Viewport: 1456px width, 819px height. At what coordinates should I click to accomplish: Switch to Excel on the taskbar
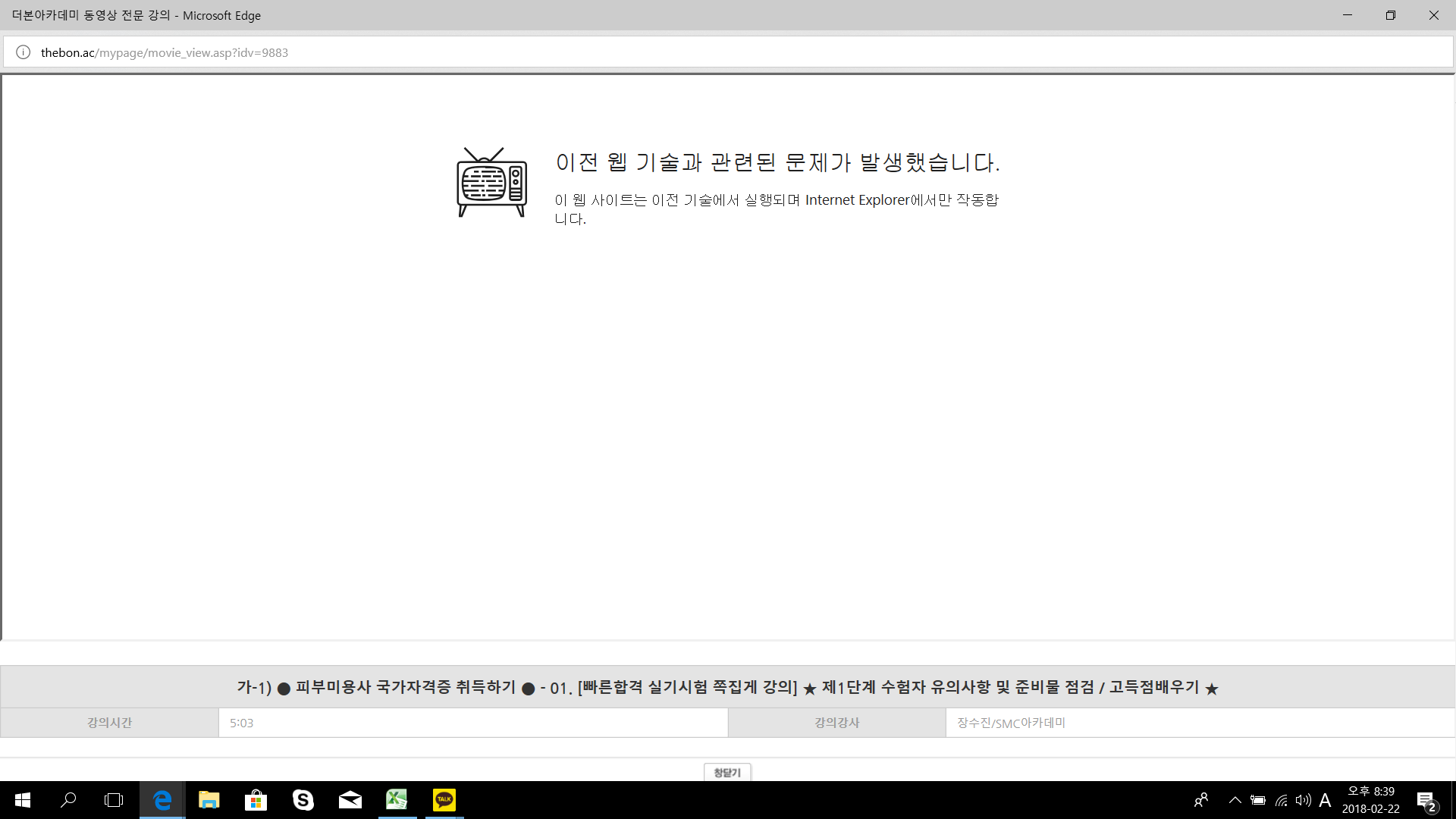[397, 800]
